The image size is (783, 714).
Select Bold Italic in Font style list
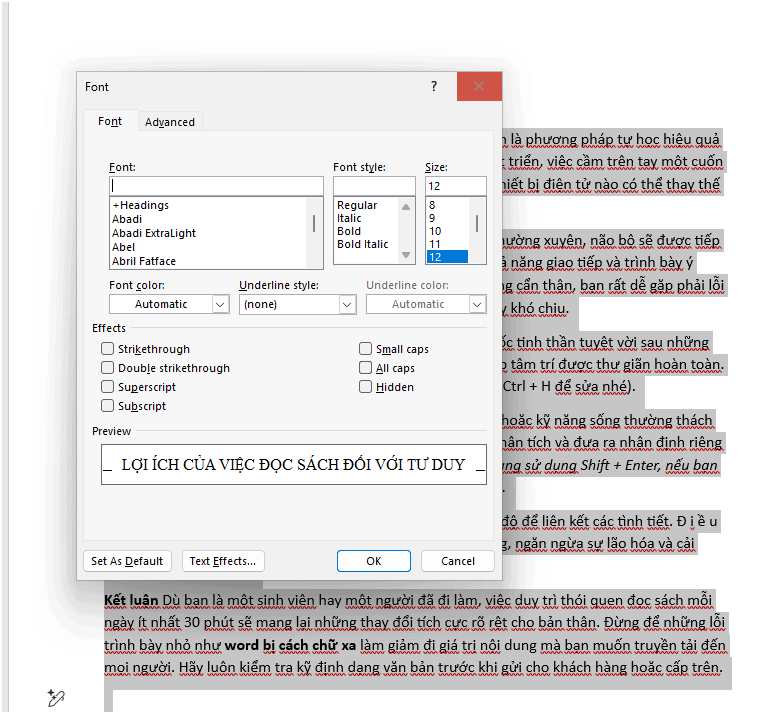(363, 244)
